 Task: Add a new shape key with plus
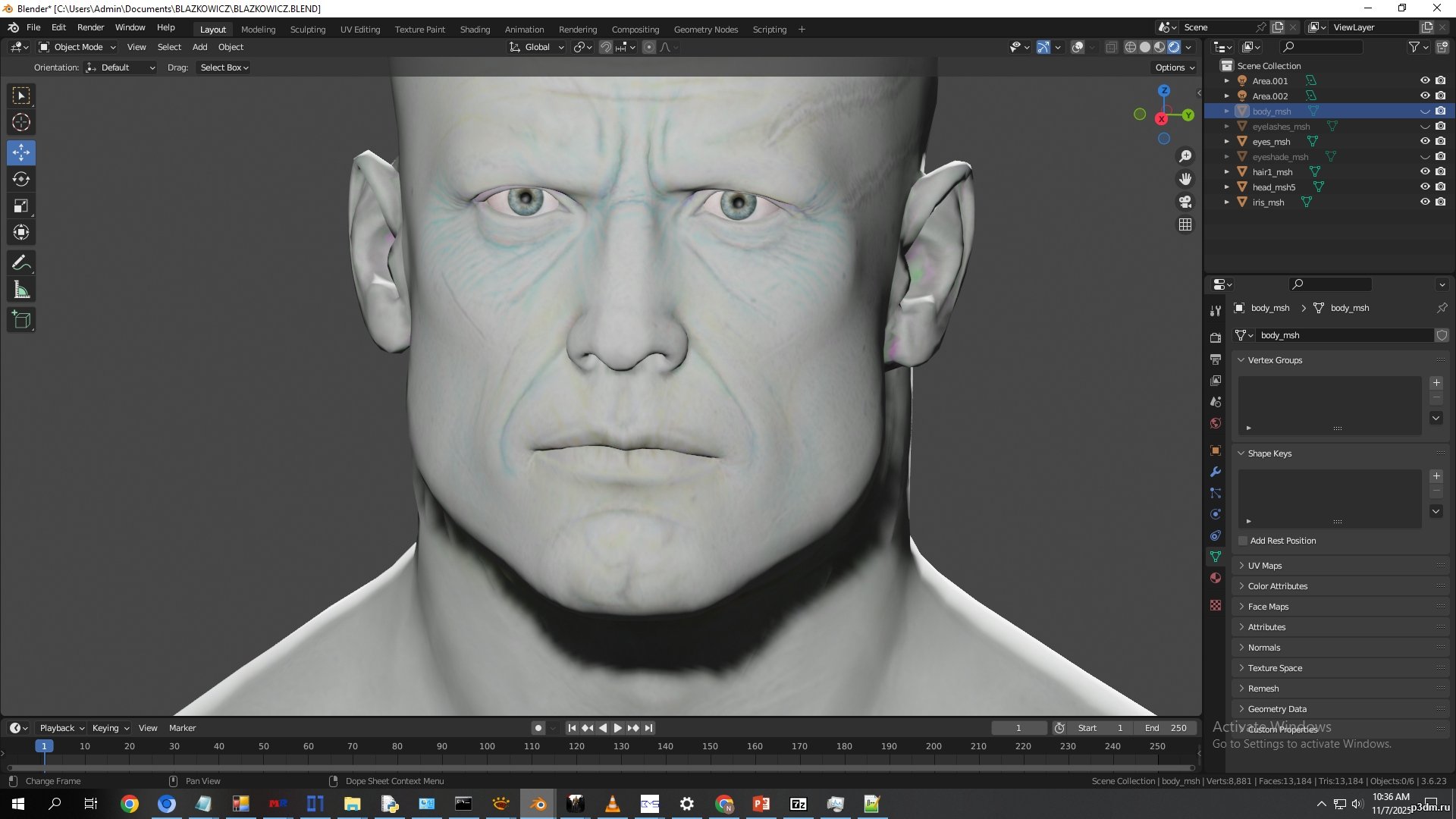coord(1436,476)
